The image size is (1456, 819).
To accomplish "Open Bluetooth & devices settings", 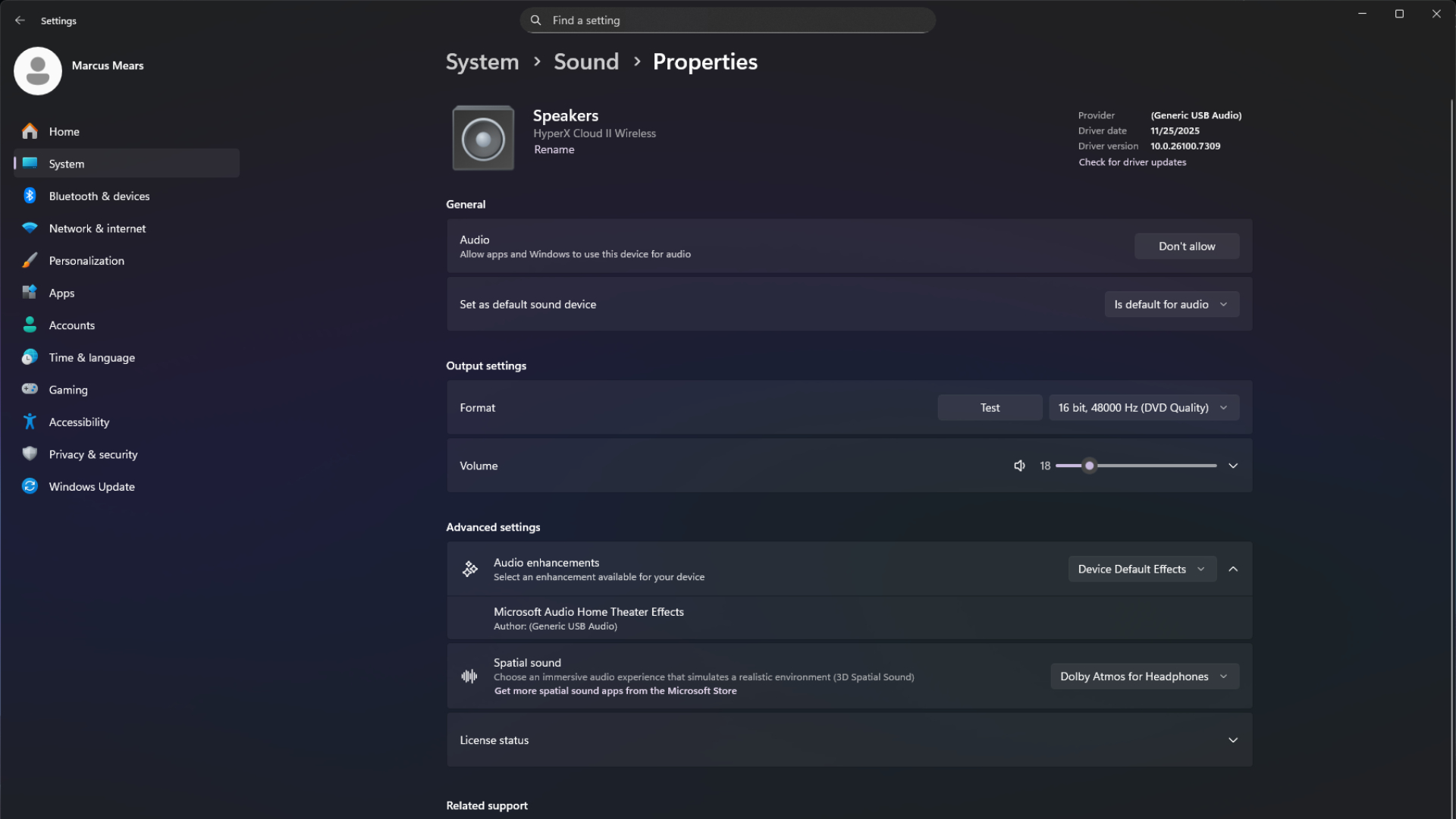I will 99,196.
